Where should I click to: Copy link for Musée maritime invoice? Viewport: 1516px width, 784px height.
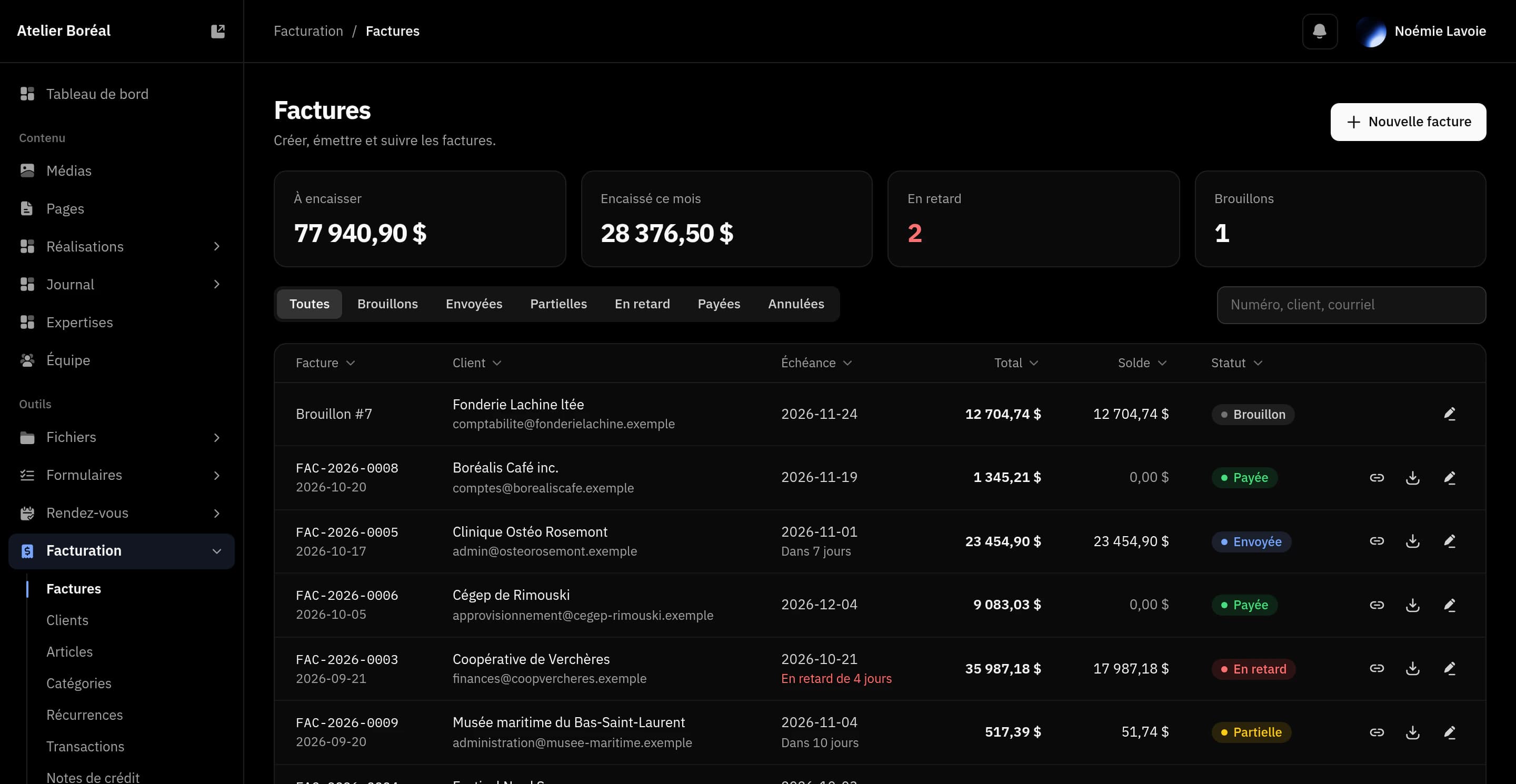pyautogui.click(x=1377, y=732)
